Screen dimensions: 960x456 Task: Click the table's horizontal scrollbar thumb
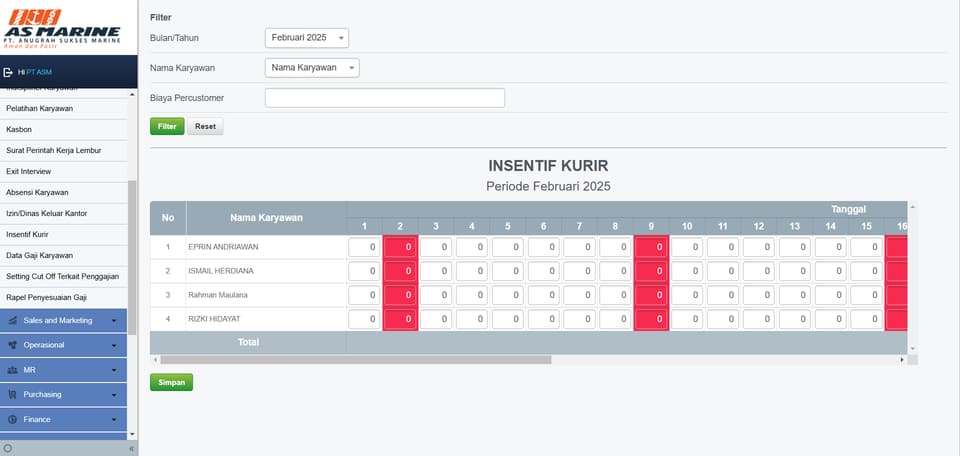click(356, 360)
